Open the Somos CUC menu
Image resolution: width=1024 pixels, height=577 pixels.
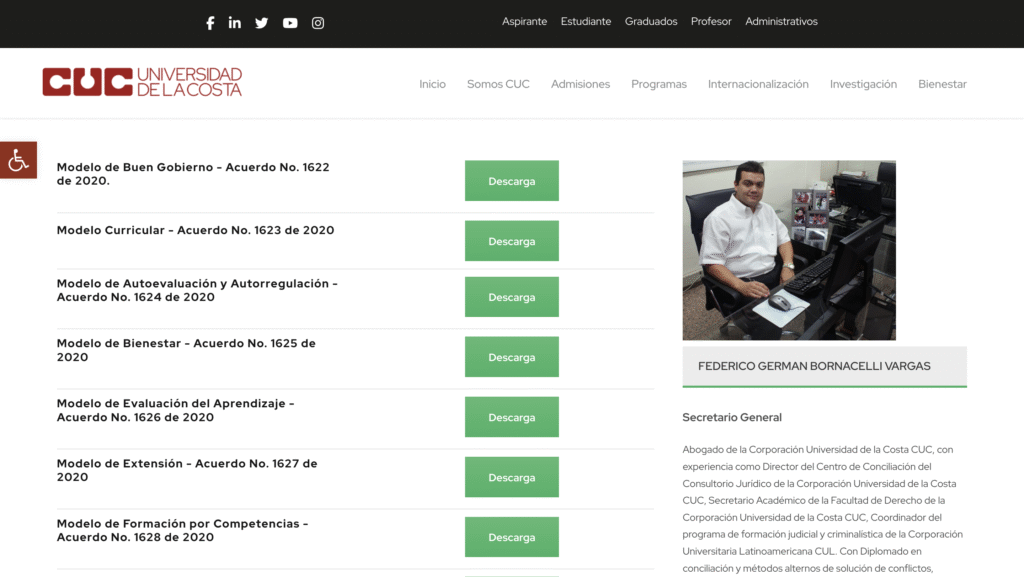point(498,84)
